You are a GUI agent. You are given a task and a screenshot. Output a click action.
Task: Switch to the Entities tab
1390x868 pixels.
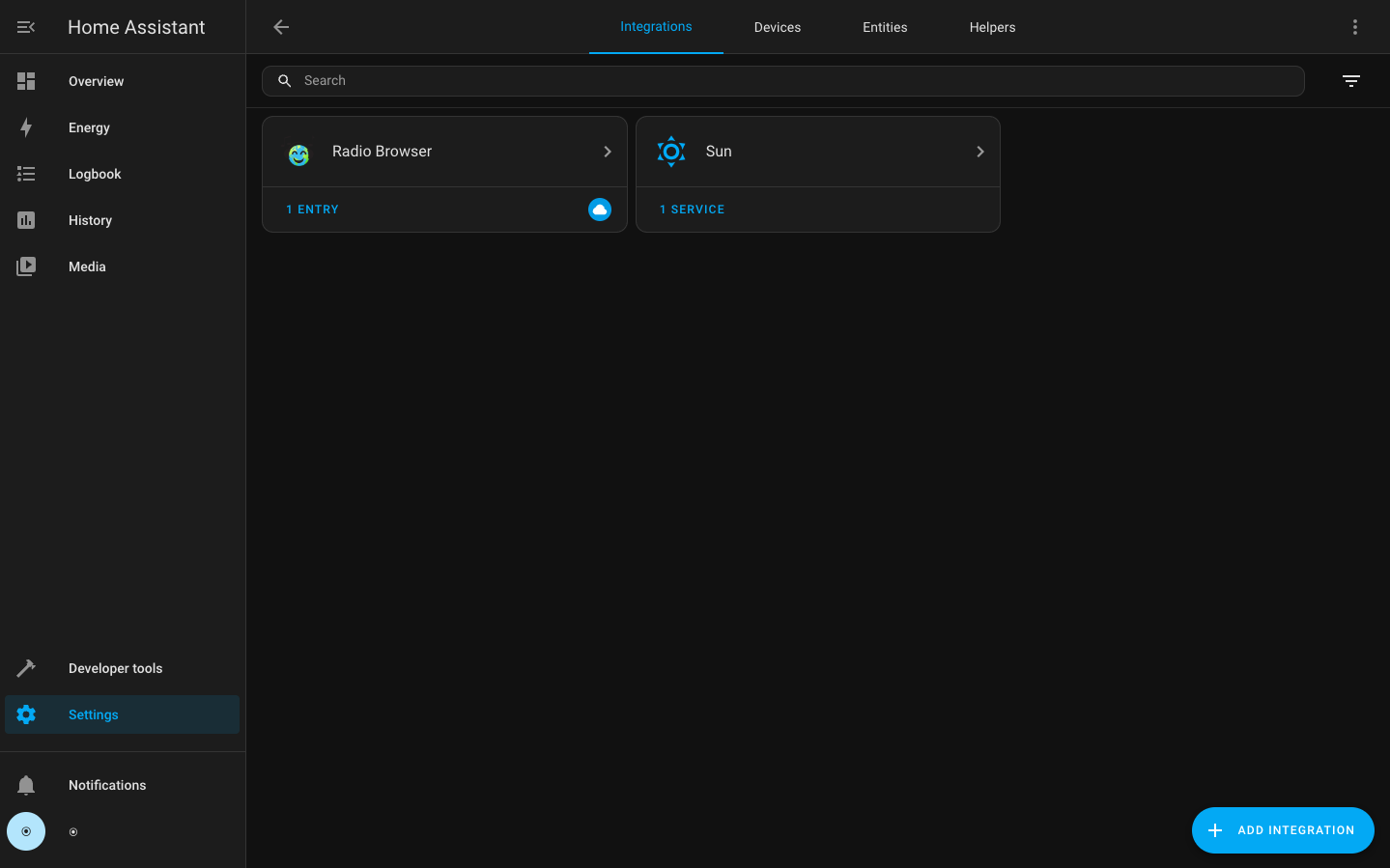click(885, 27)
